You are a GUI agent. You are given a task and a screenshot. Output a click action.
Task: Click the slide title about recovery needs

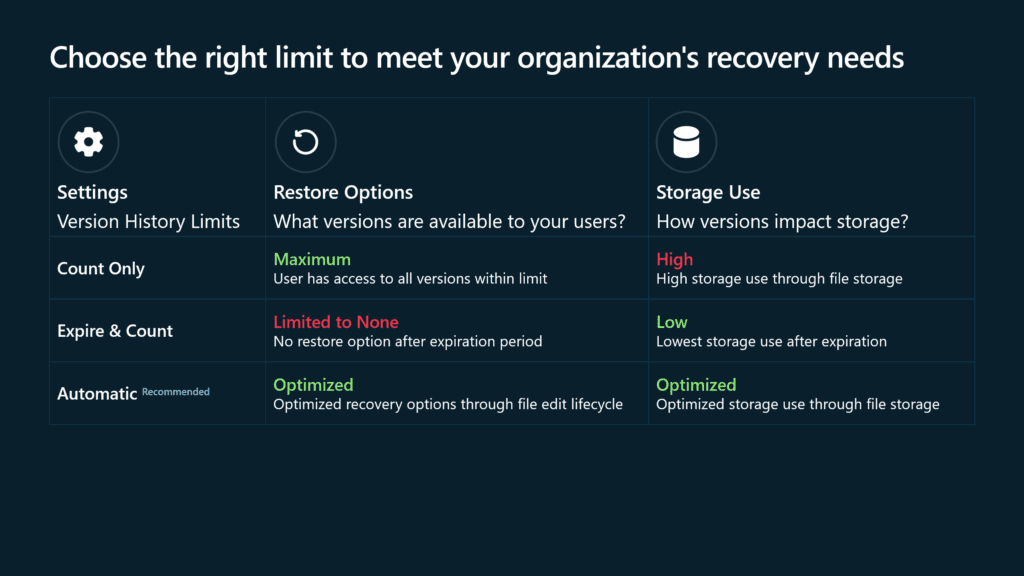(x=477, y=57)
